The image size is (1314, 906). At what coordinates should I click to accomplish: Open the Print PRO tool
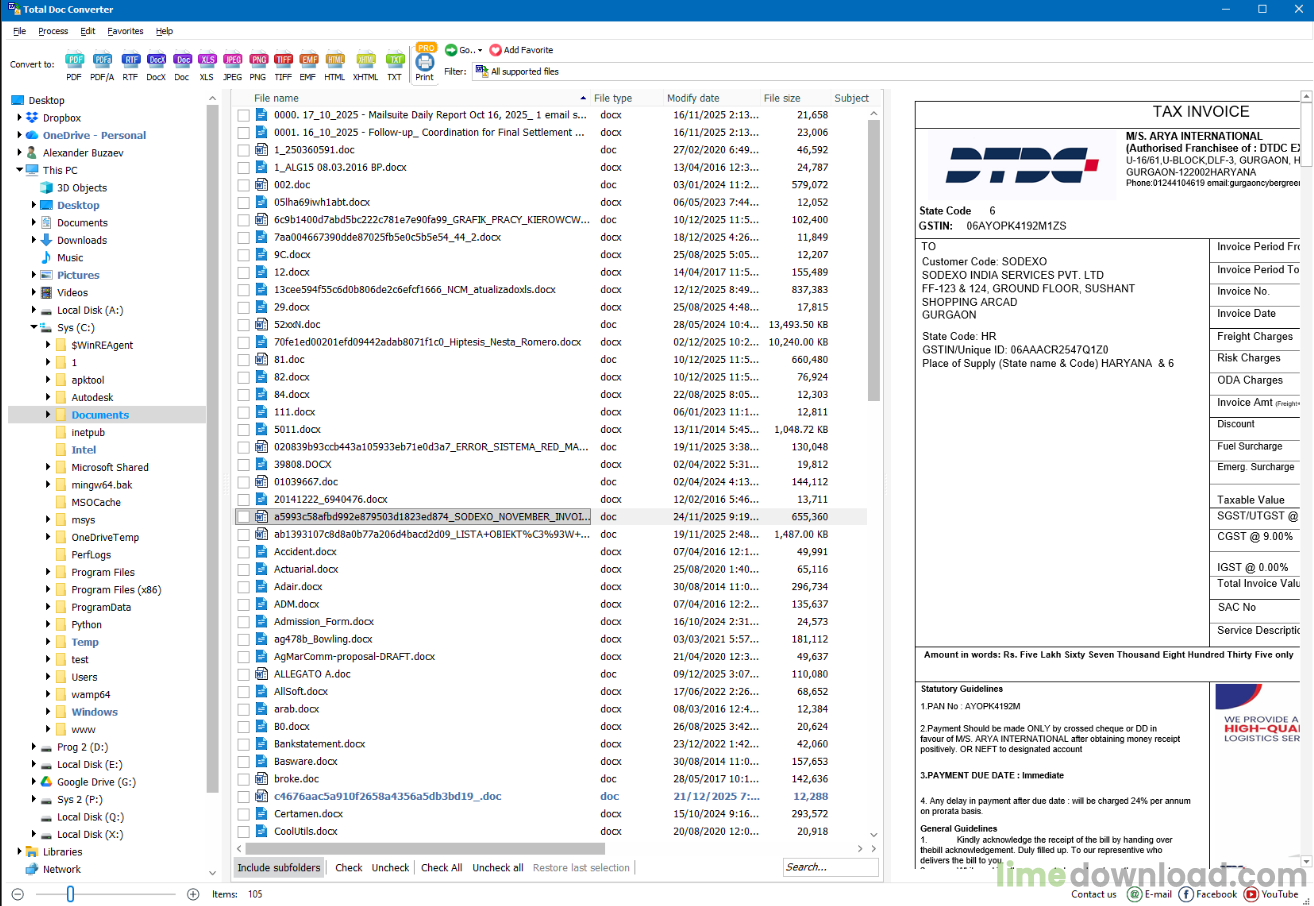(x=425, y=63)
